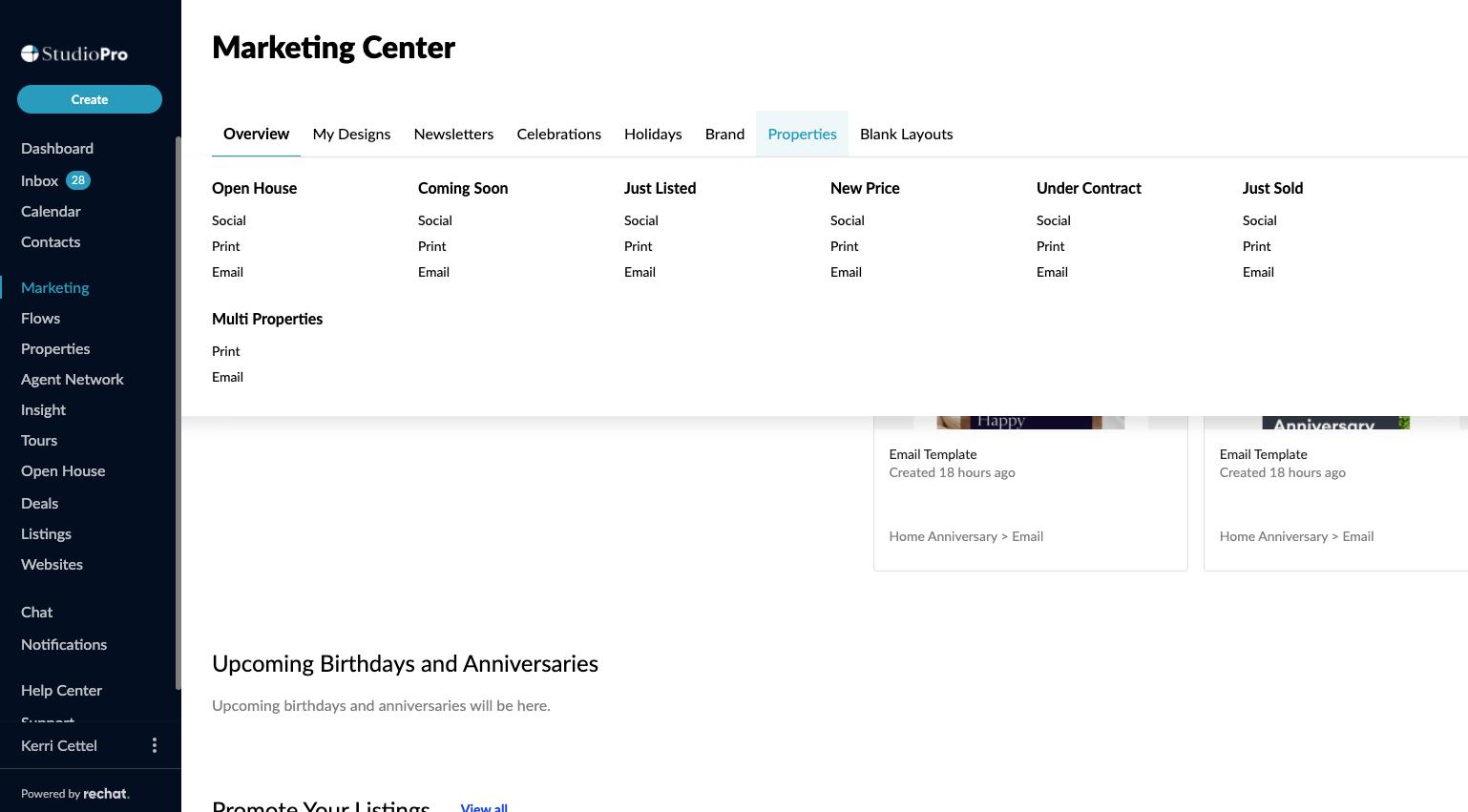The width and height of the screenshot is (1468, 812).
Task: Open Chat in the sidebar
Action: click(x=37, y=612)
